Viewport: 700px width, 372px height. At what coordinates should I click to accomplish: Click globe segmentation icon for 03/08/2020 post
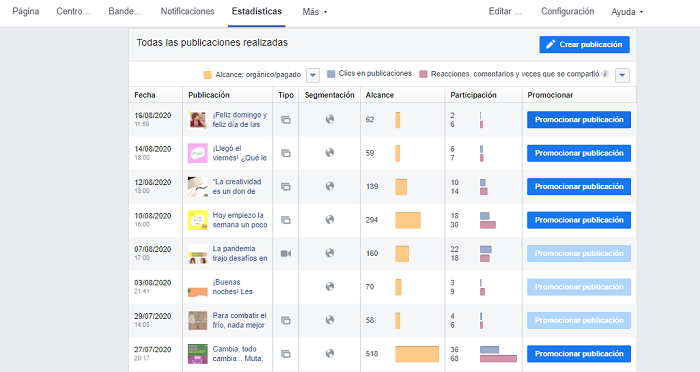pyautogui.click(x=329, y=287)
